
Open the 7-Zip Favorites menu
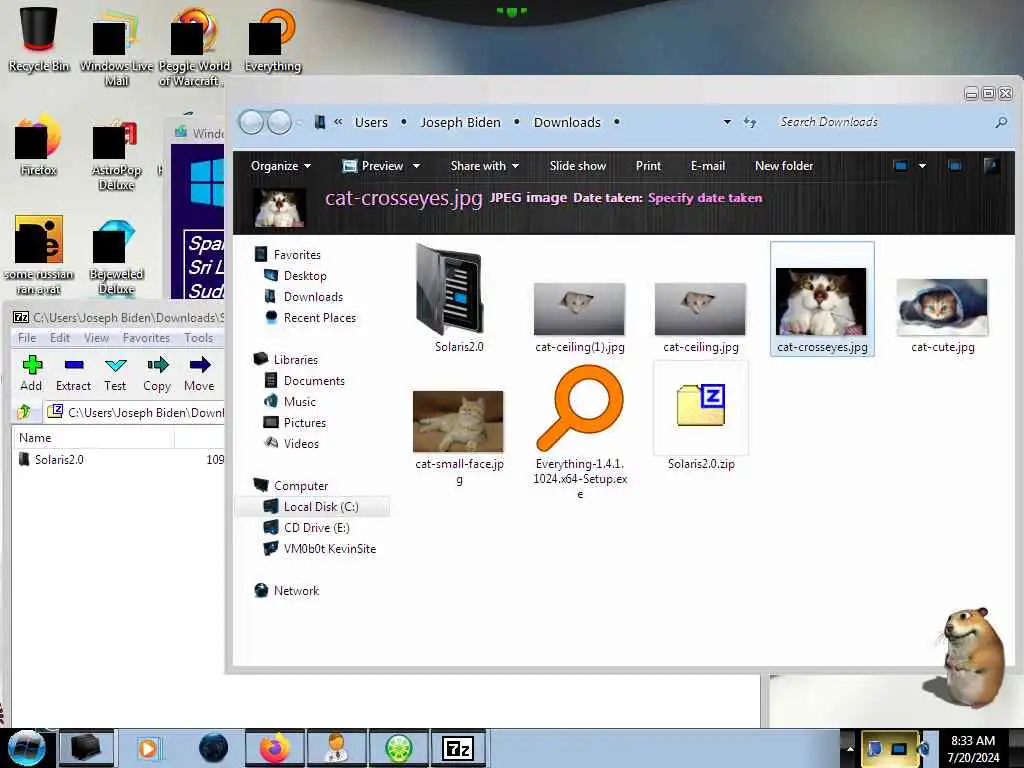coord(146,338)
